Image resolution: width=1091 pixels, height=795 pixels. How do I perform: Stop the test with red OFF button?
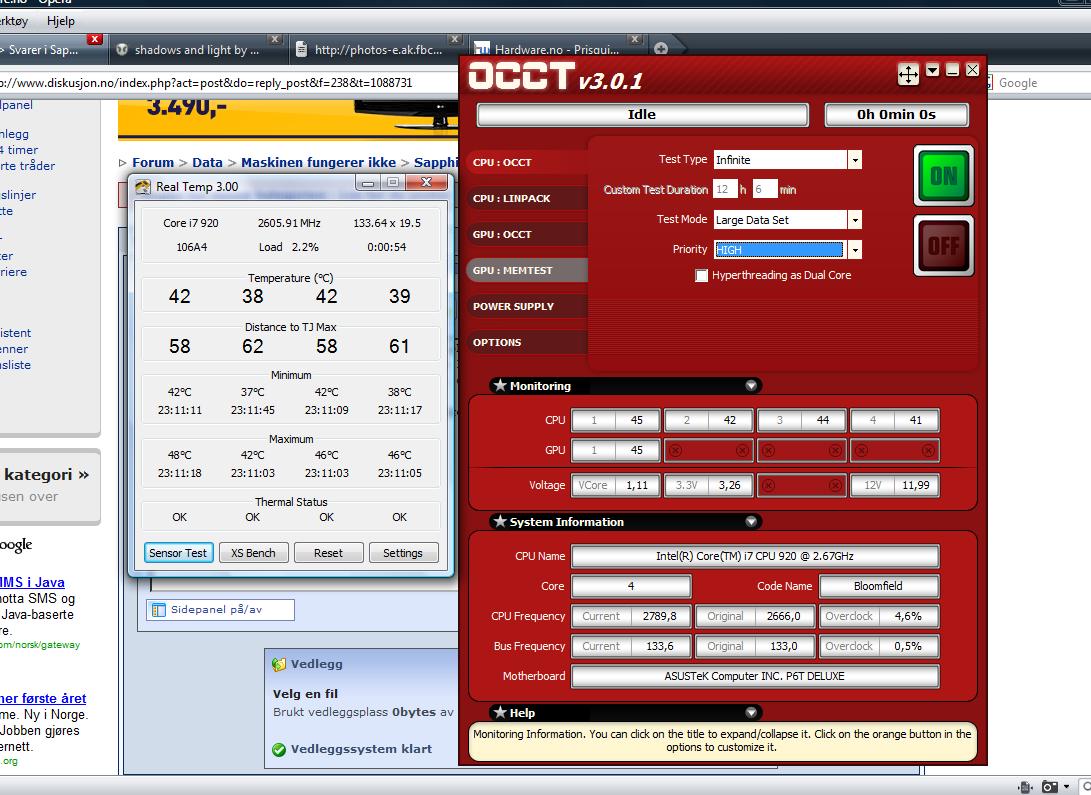pyautogui.click(x=943, y=246)
